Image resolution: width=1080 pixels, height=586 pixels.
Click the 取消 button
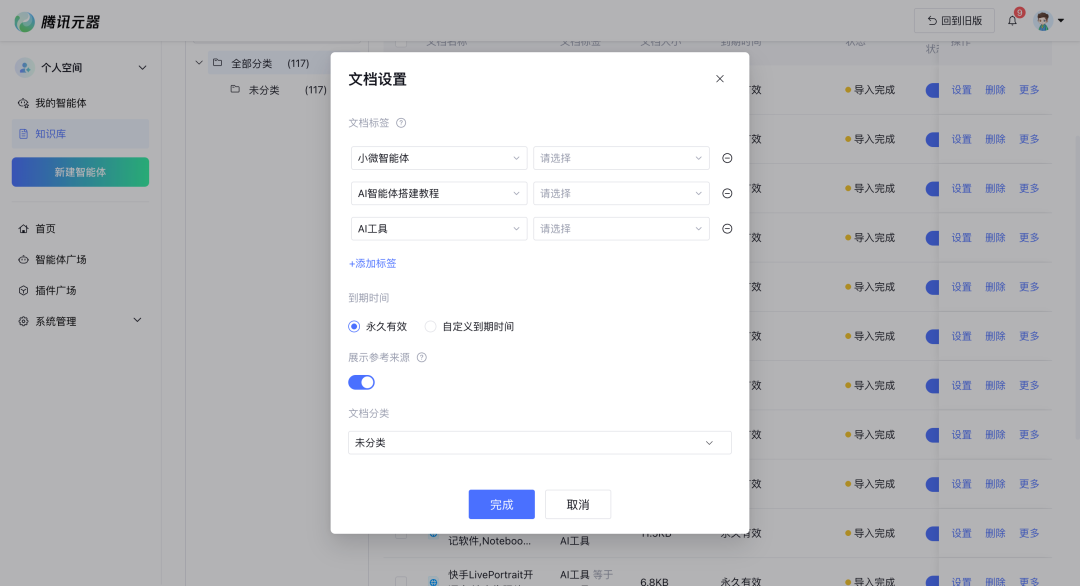(x=578, y=505)
